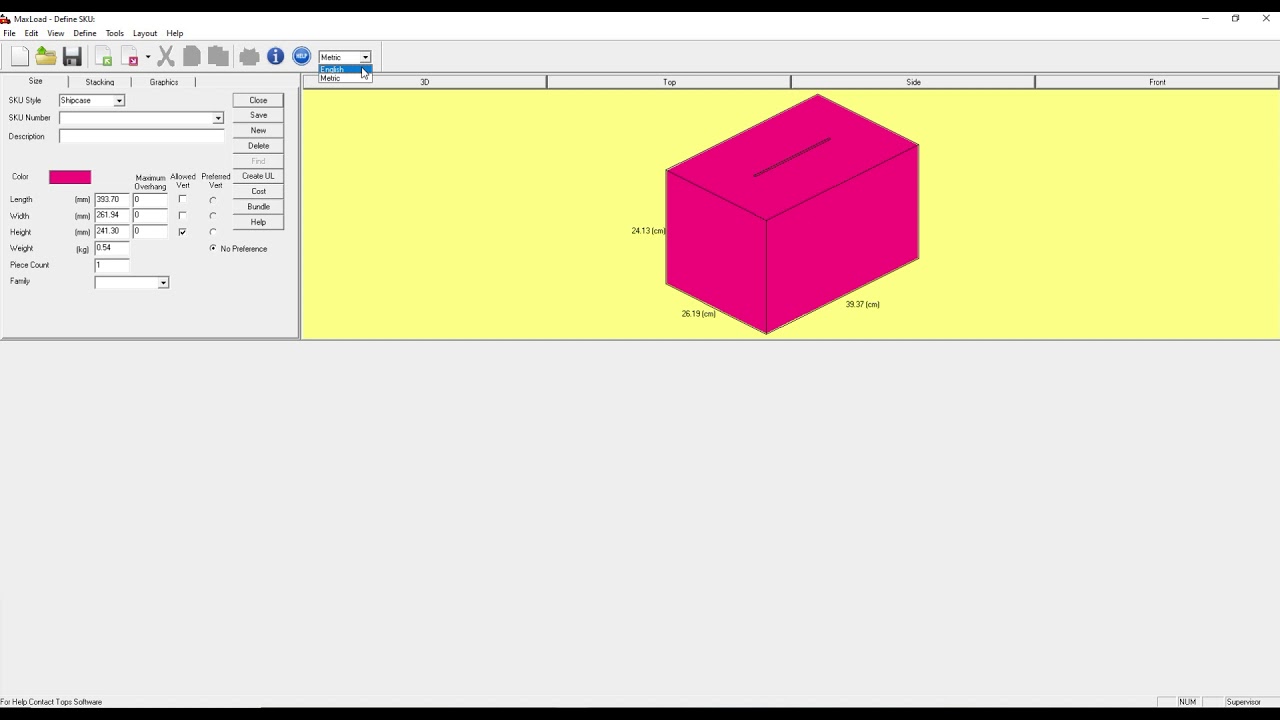Screen dimensions: 1280x720
Task: Click the Length value field 393.70
Action: 112,200
